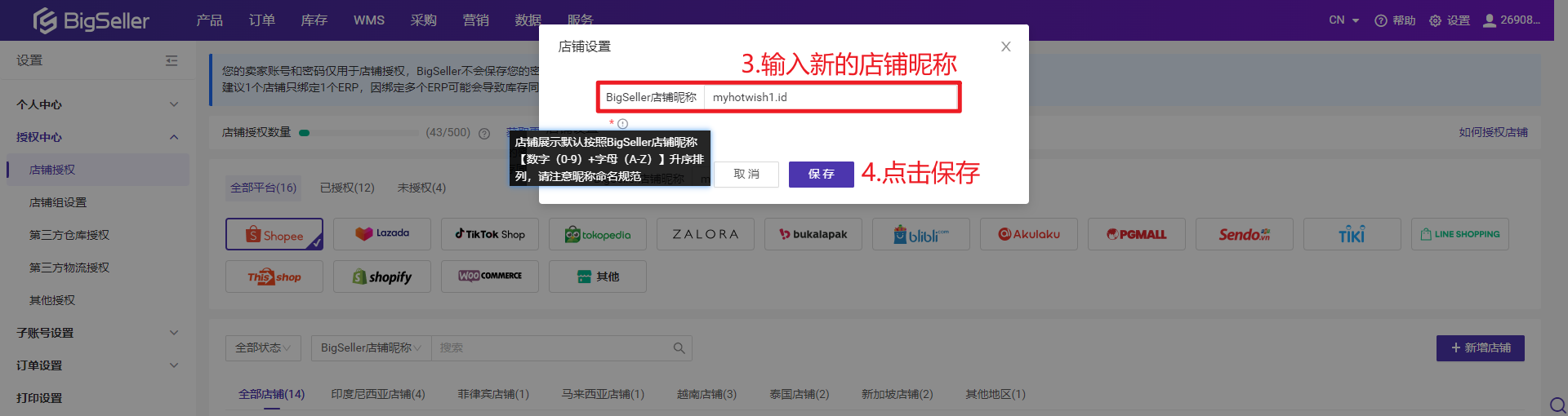The width and height of the screenshot is (1568, 416).
Task: Open the 库存 top menu
Action: pos(314,20)
